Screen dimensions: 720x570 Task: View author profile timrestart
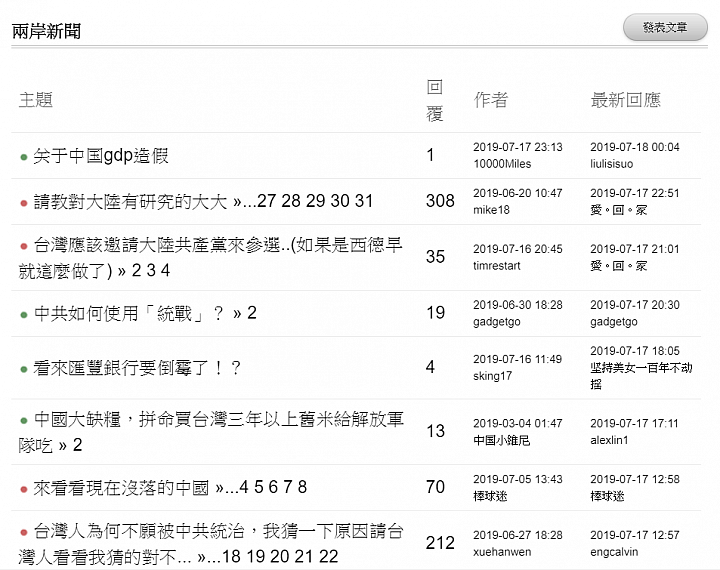click(x=497, y=266)
